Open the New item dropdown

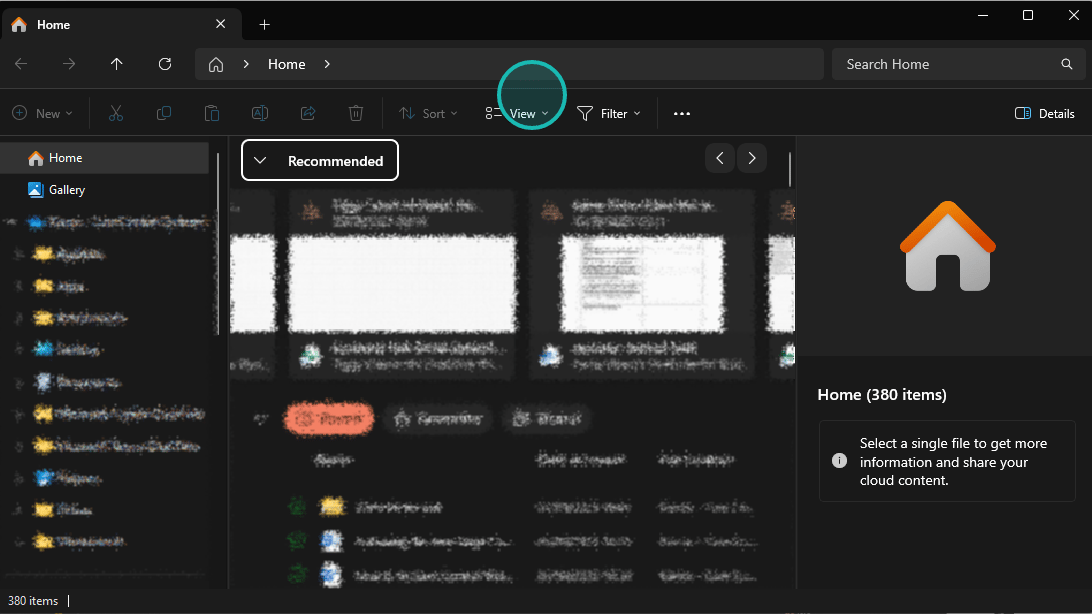(x=42, y=113)
